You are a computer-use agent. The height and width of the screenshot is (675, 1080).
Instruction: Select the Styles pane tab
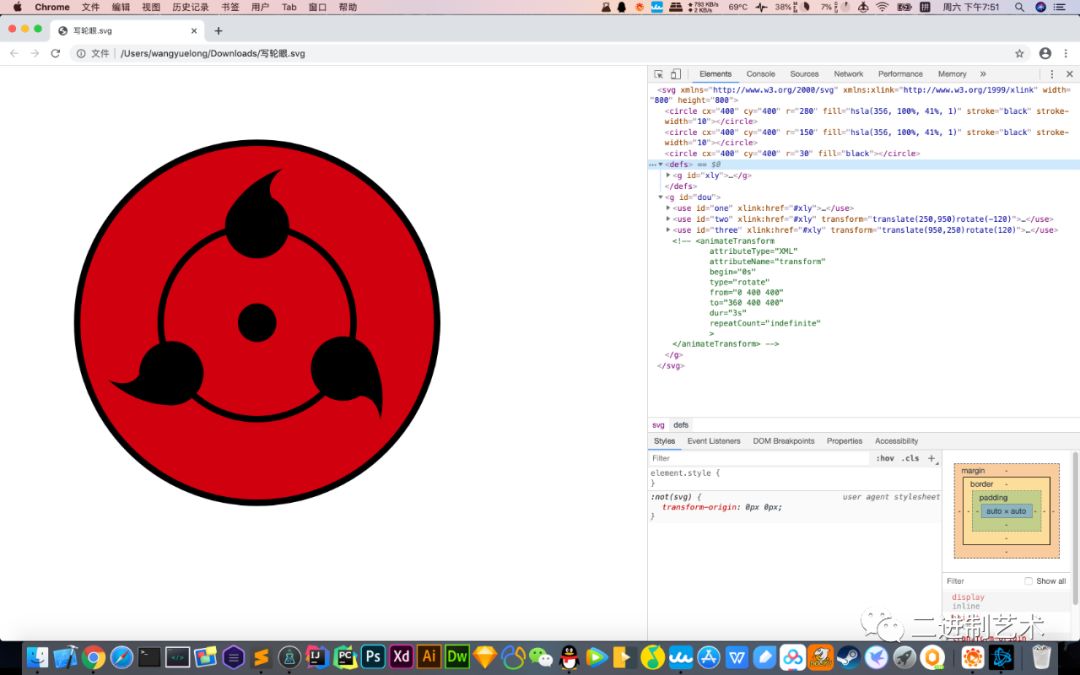coord(664,441)
